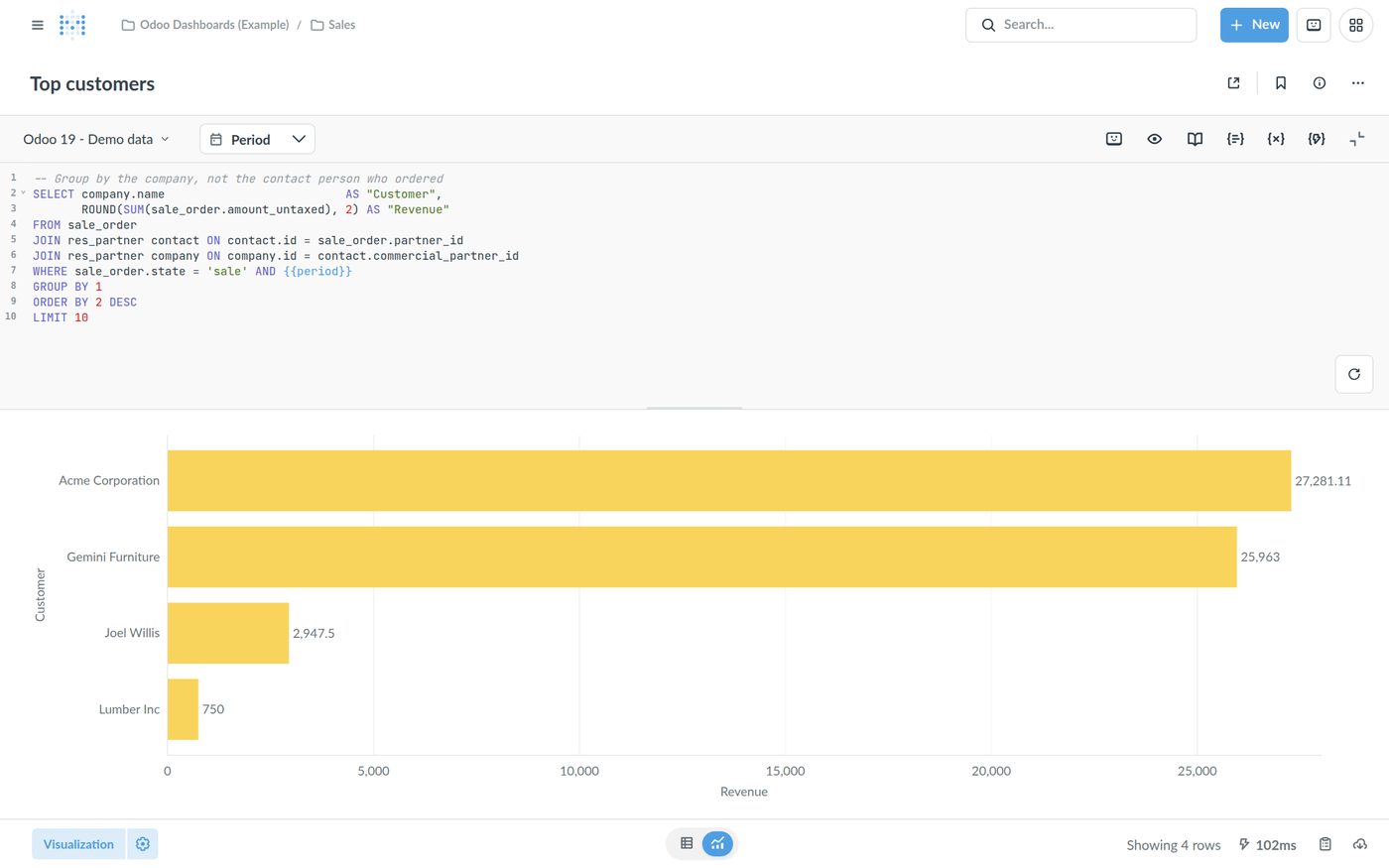Collapse the query editor with the contract icon
The image size is (1389, 868).
[x=1357, y=139]
